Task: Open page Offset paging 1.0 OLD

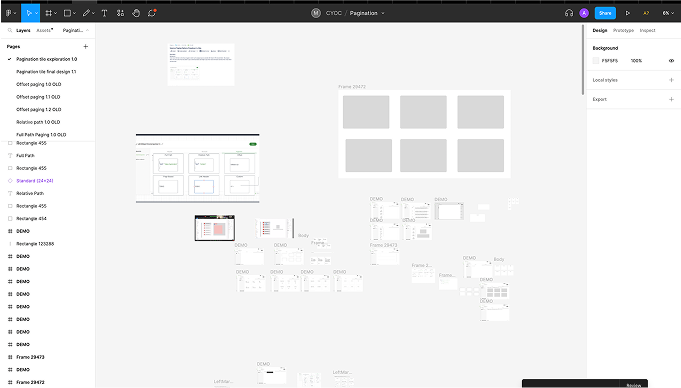Action: (39, 84)
